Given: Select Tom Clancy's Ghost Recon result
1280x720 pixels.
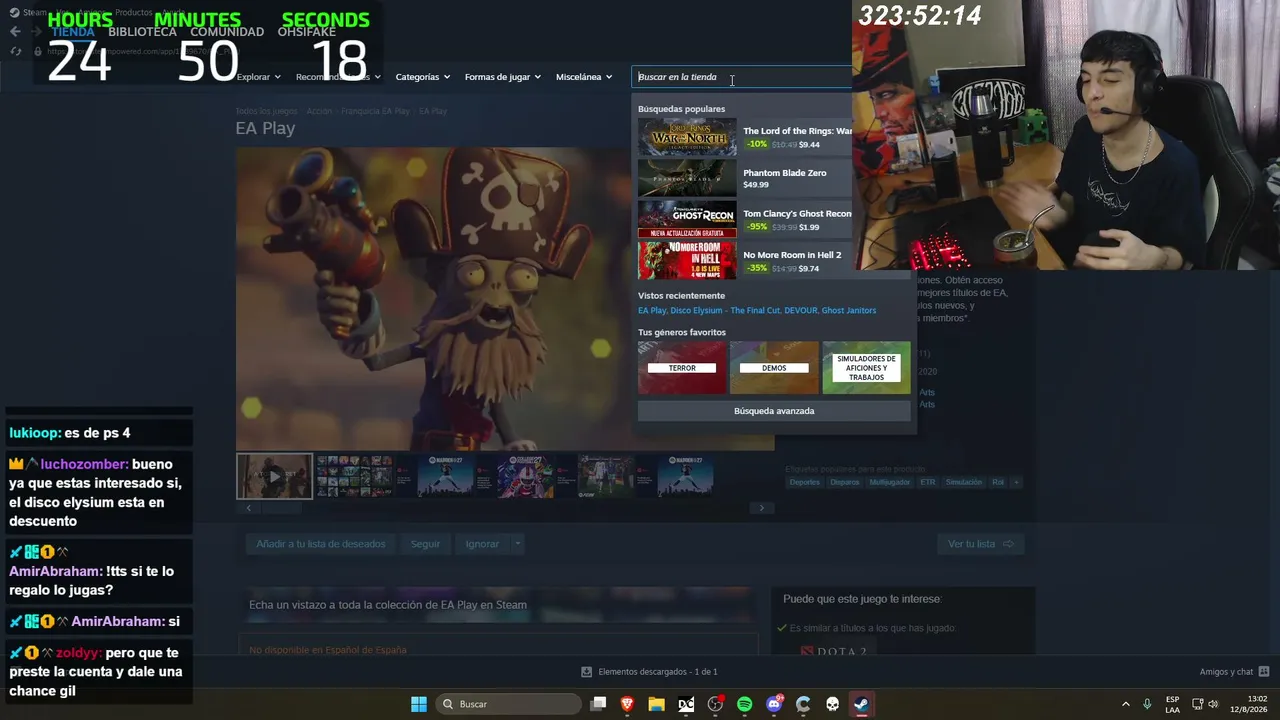Looking at the screenshot, I should click(x=745, y=219).
